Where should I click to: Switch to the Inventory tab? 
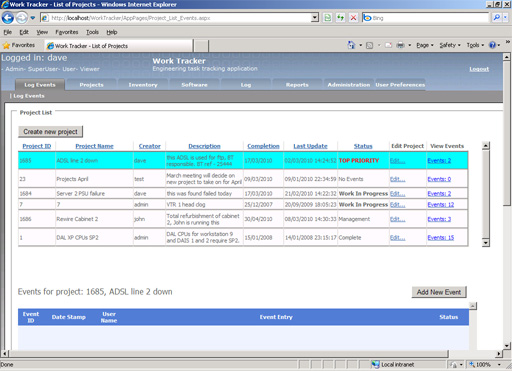[143, 85]
